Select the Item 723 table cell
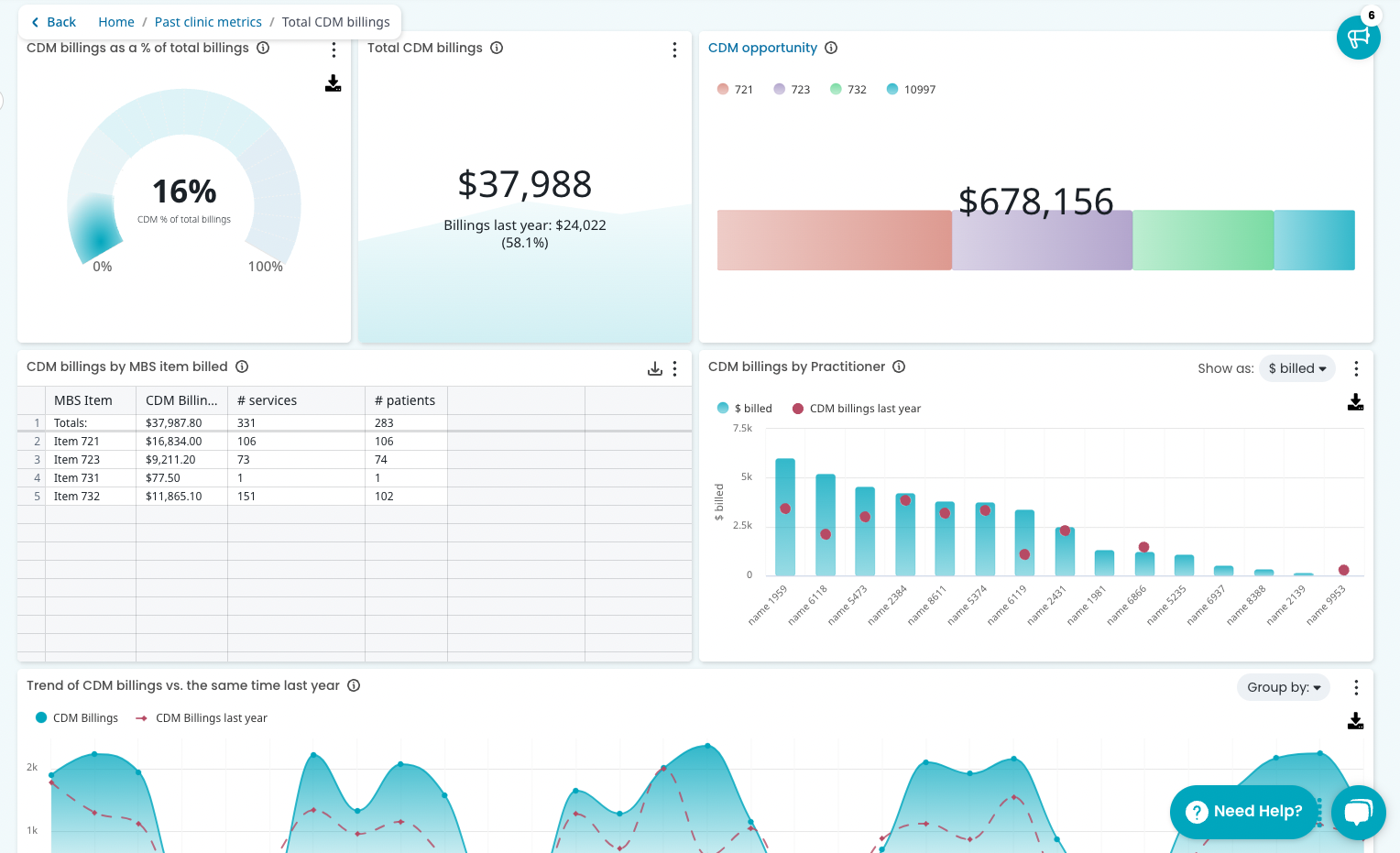This screenshot has width=1400, height=853. pos(91,459)
